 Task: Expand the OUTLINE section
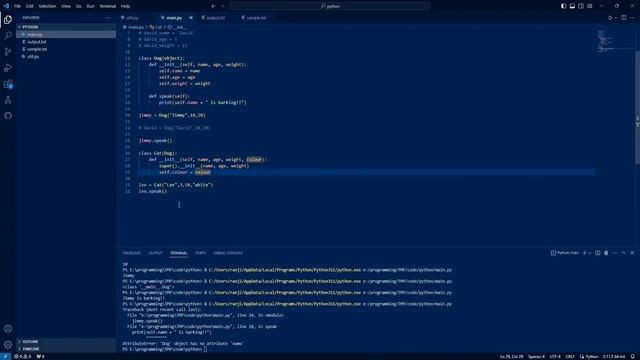(x=66, y=342)
